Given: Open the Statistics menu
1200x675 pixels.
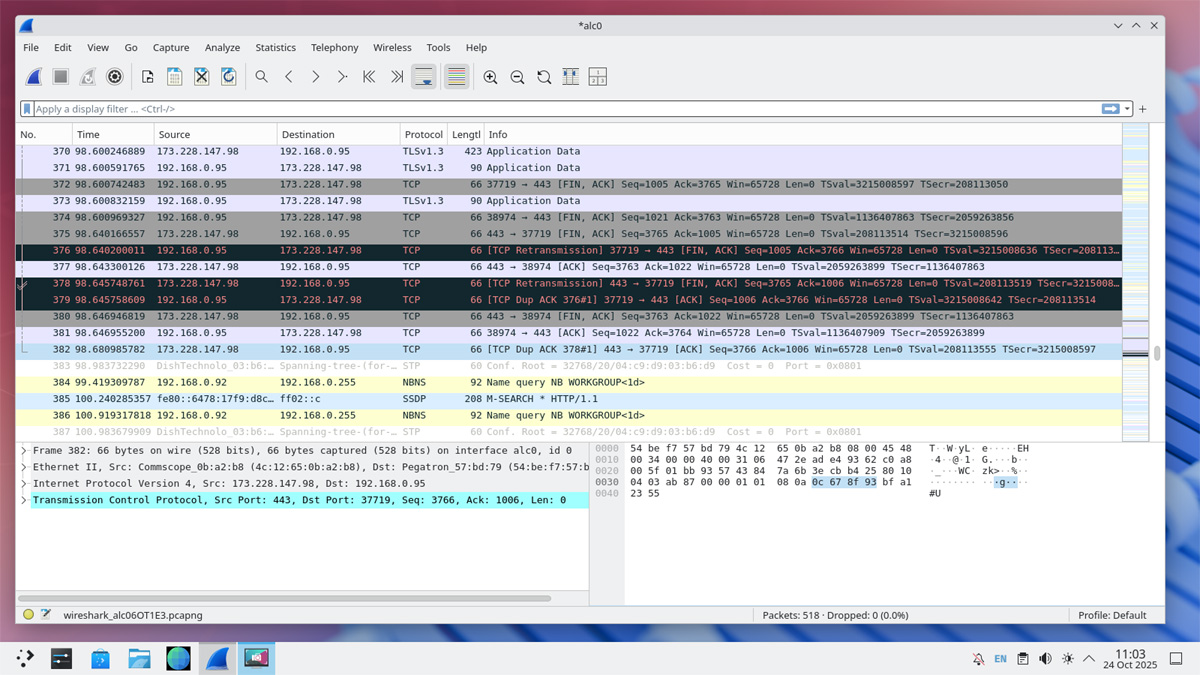Looking at the screenshot, I should tap(275, 47).
